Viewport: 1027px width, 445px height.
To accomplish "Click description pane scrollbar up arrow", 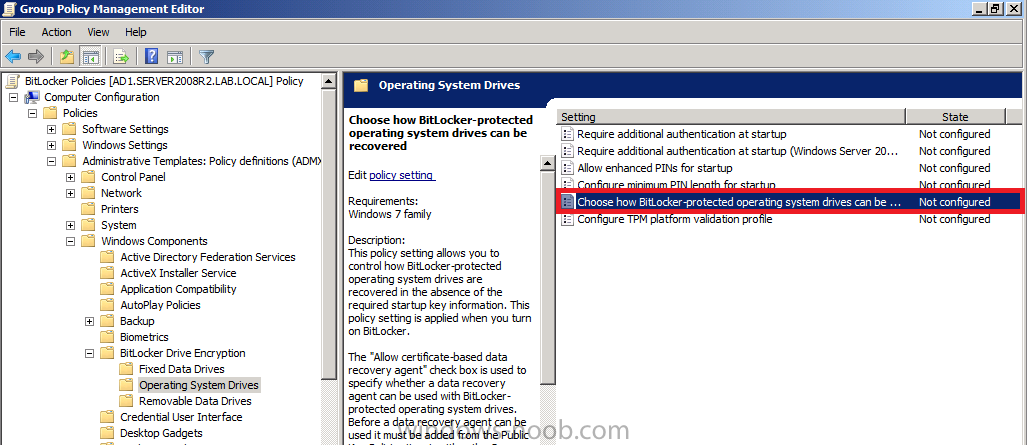I will coord(548,163).
